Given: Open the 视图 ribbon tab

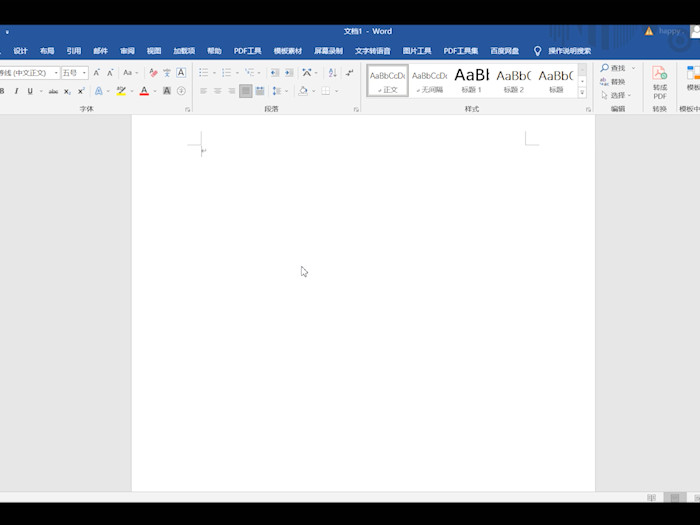Looking at the screenshot, I should tap(154, 51).
